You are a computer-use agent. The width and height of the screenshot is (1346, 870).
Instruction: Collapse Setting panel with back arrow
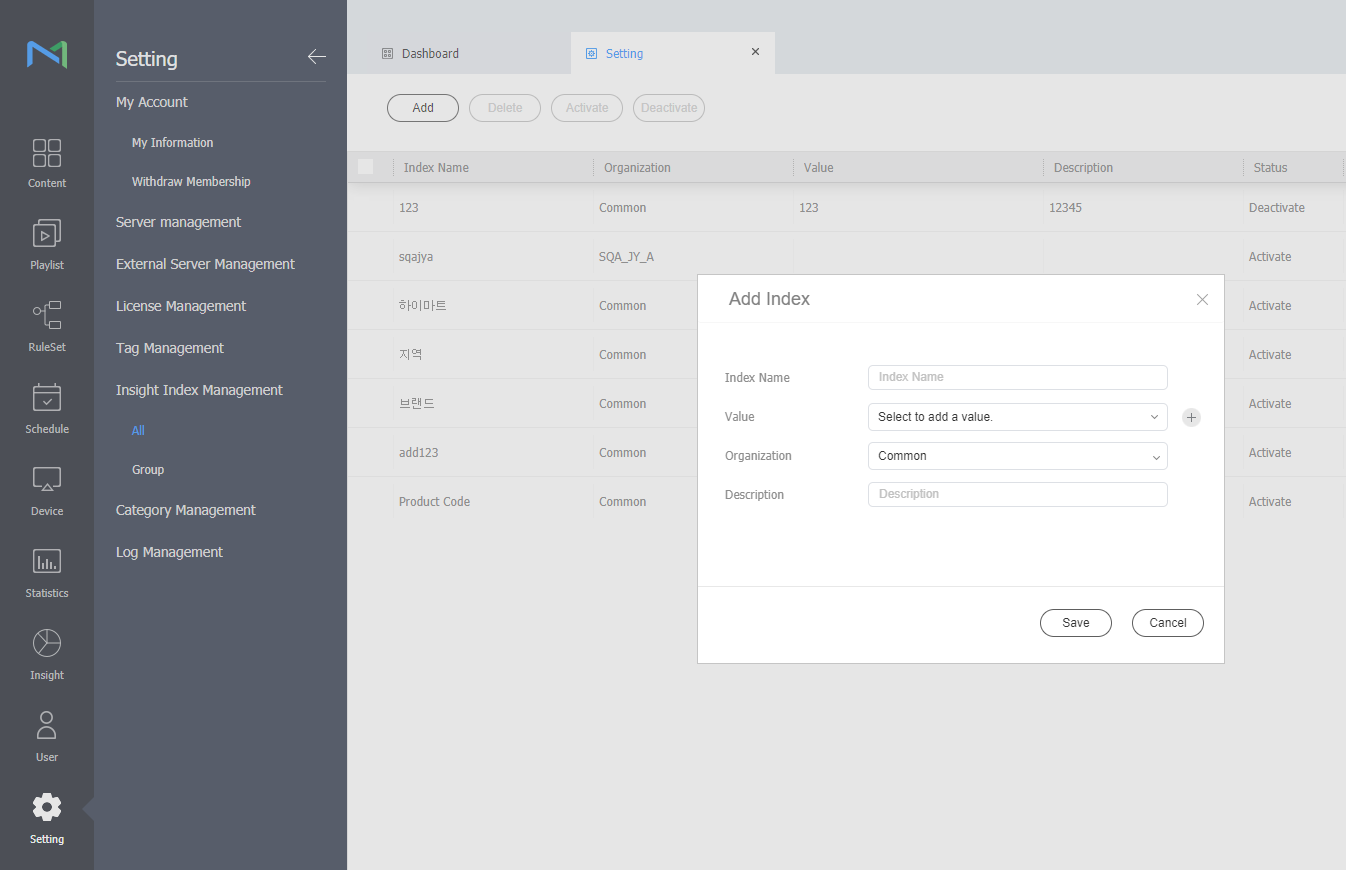(x=316, y=57)
